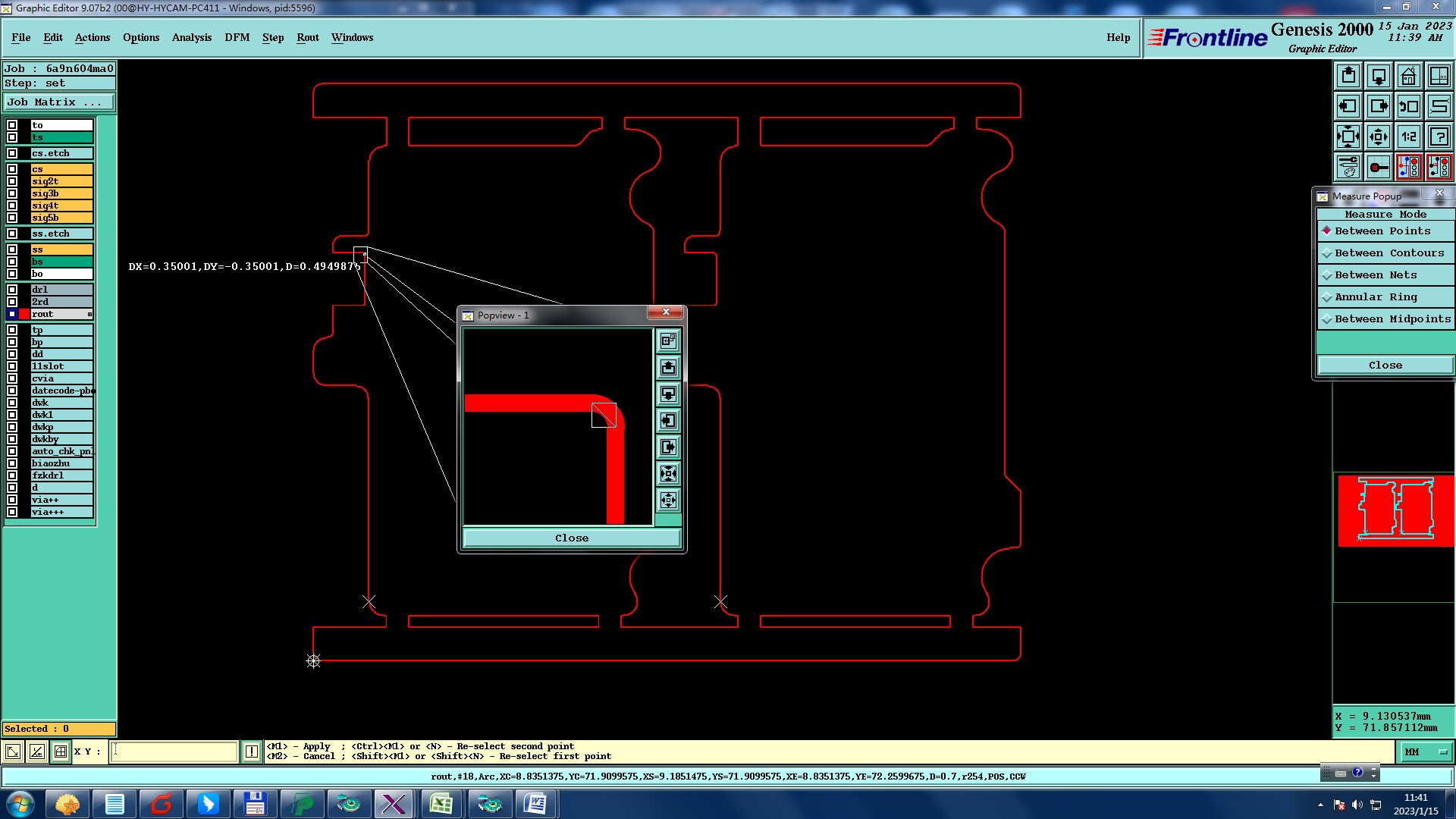The image size is (1456, 819).
Task: Open the Rout menu
Action: coord(307,37)
